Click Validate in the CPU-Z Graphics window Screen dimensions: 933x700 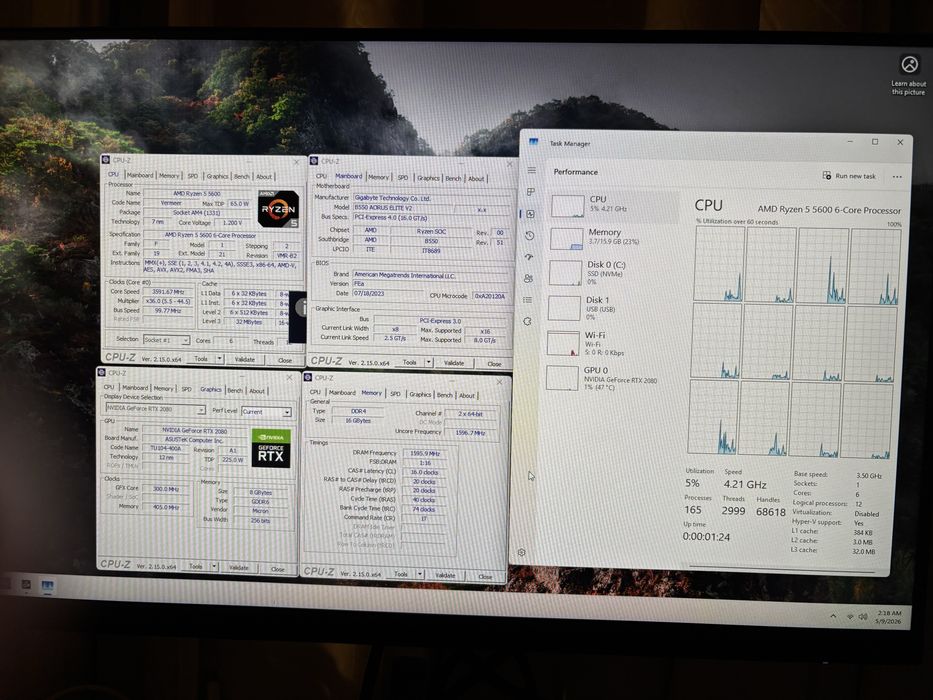pos(239,567)
